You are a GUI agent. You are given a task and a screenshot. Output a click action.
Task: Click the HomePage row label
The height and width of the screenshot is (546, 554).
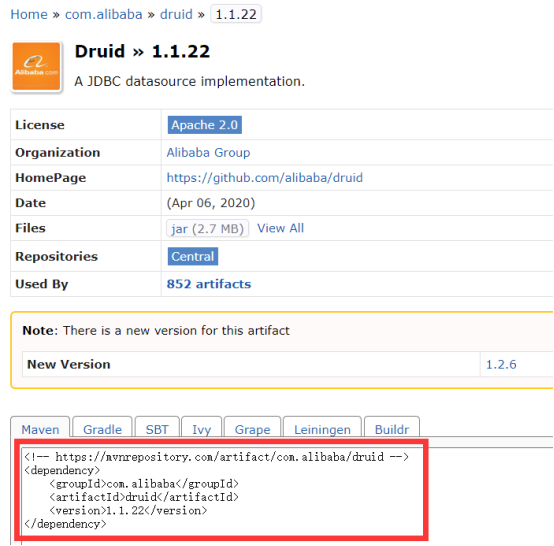pos(51,178)
